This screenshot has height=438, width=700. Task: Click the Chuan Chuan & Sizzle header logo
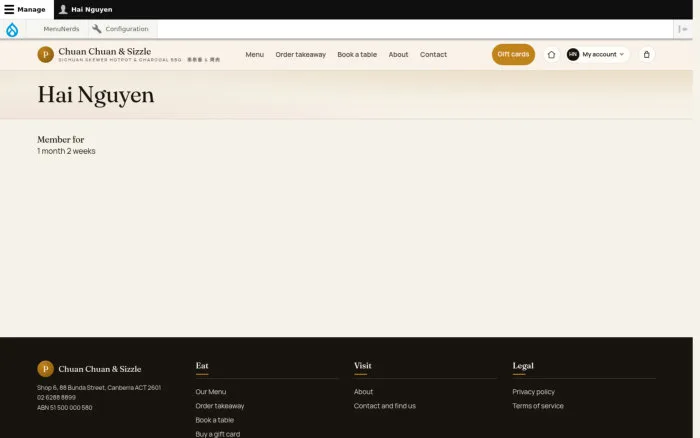tap(46, 54)
